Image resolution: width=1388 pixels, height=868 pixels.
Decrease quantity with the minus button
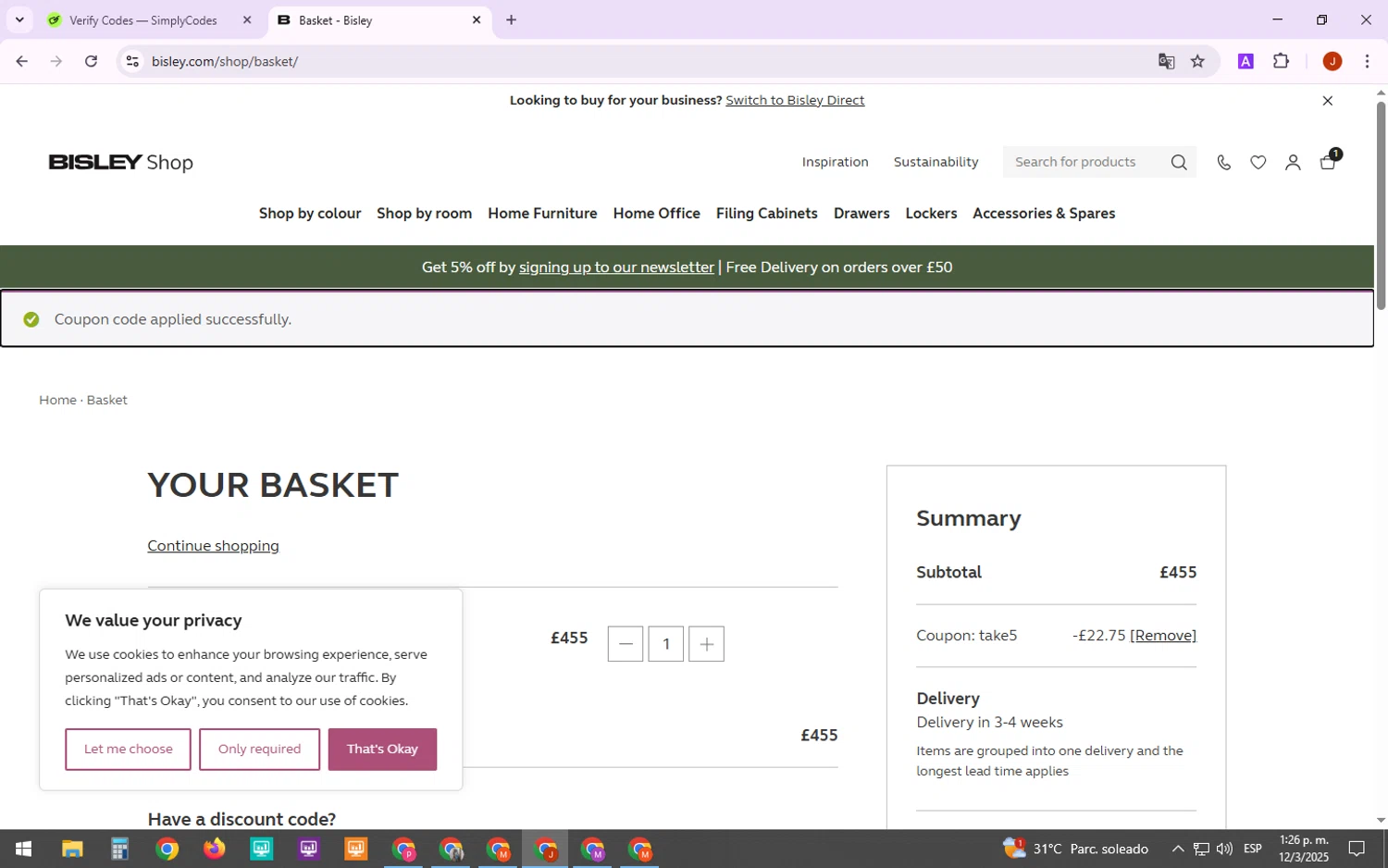click(x=626, y=644)
